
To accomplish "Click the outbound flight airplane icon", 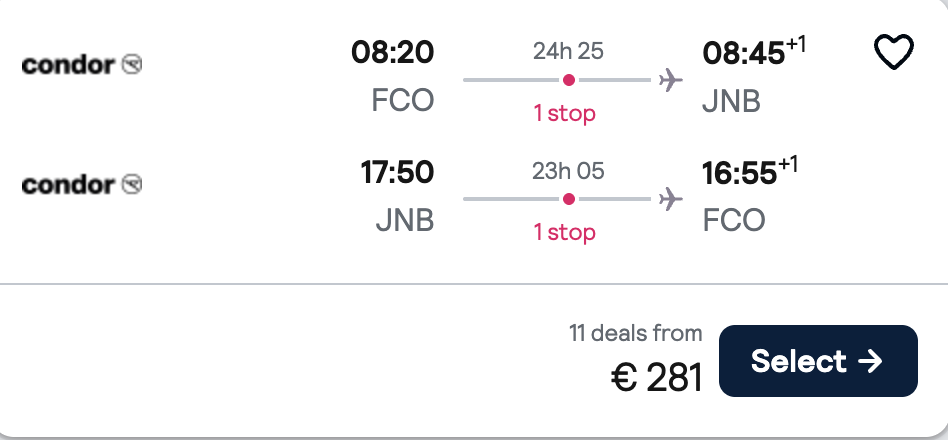I will [670, 80].
